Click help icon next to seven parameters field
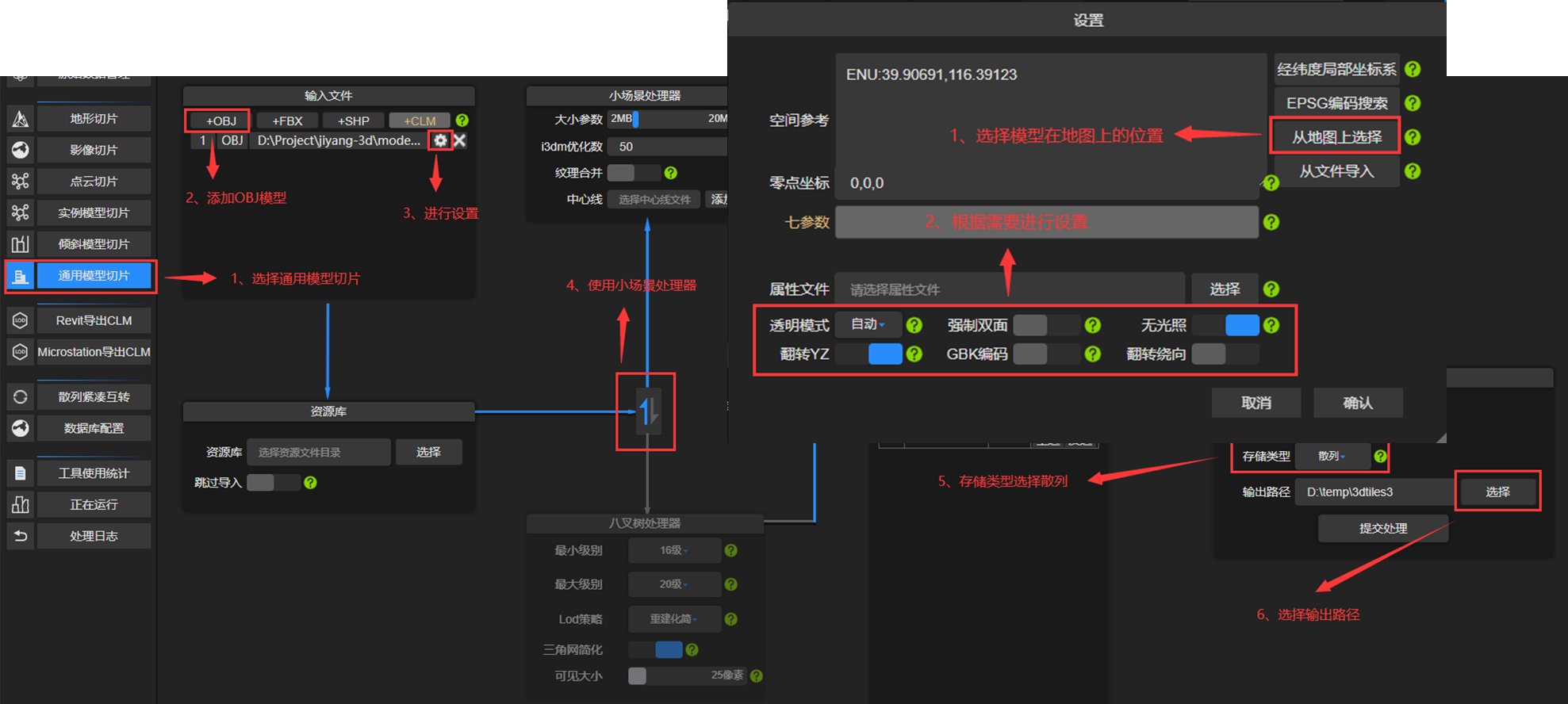The image size is (1568, 704). pos(1271,222)
